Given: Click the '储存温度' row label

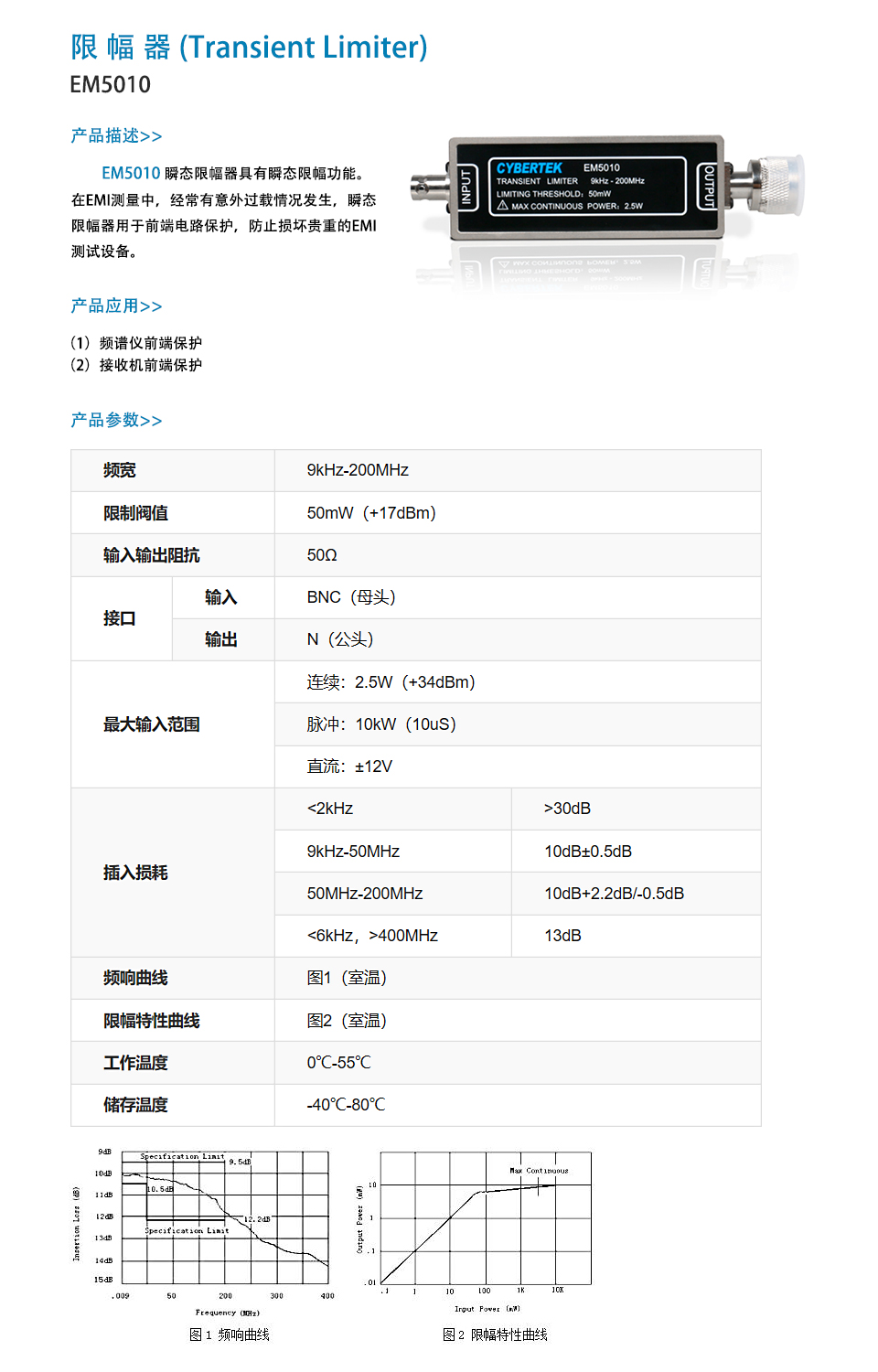Looking at the screenshot, I should [x=135, y=1105].
